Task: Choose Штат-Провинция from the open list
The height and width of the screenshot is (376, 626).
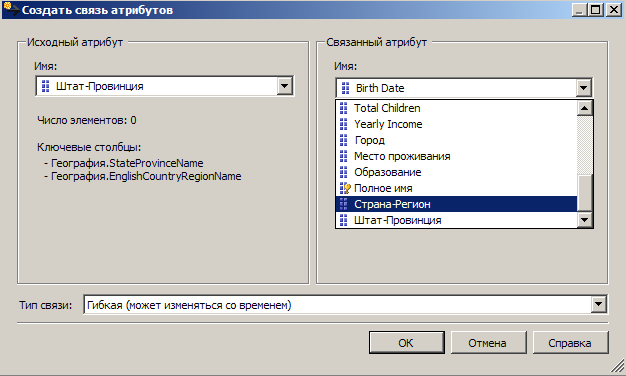Action: pyautogui.click(x=456, y=220)
